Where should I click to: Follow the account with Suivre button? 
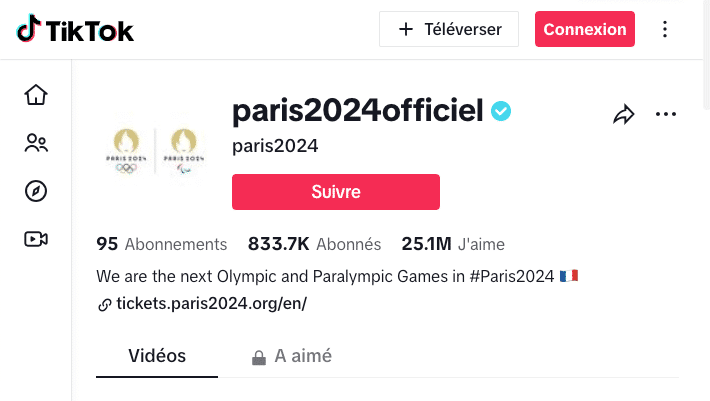pyautogui.click(x=336, y=192)
